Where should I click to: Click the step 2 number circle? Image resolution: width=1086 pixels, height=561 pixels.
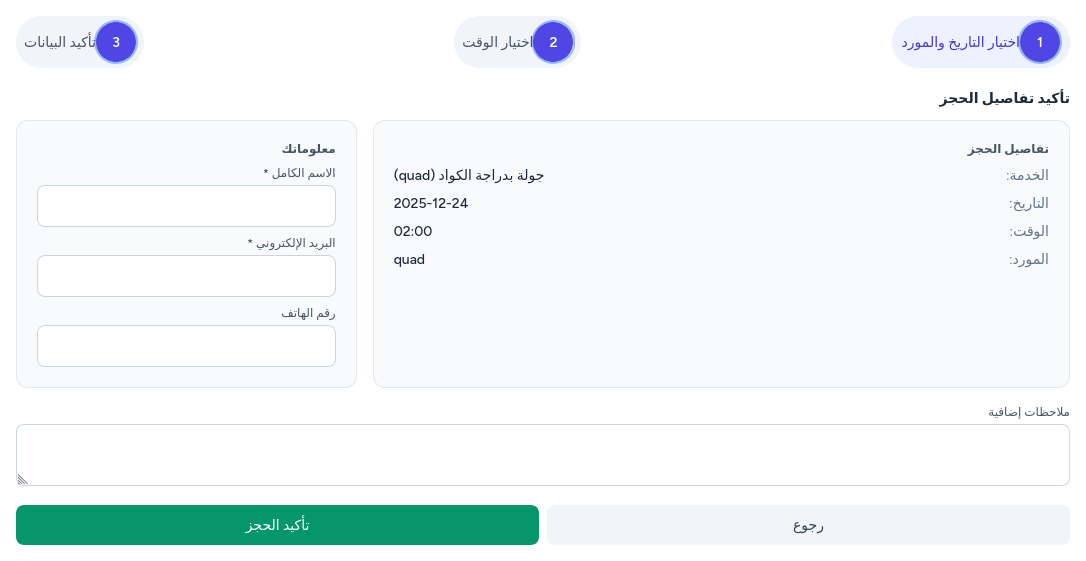coord(553,42)
